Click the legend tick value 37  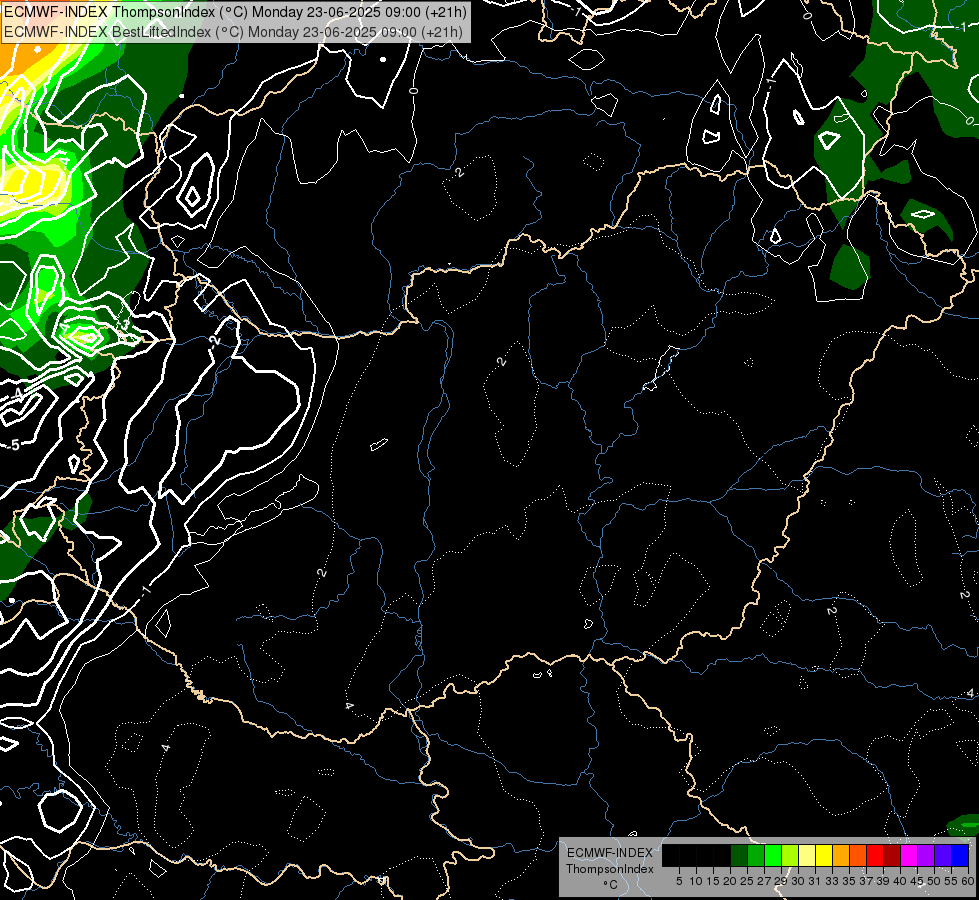(x=867, y=881)
